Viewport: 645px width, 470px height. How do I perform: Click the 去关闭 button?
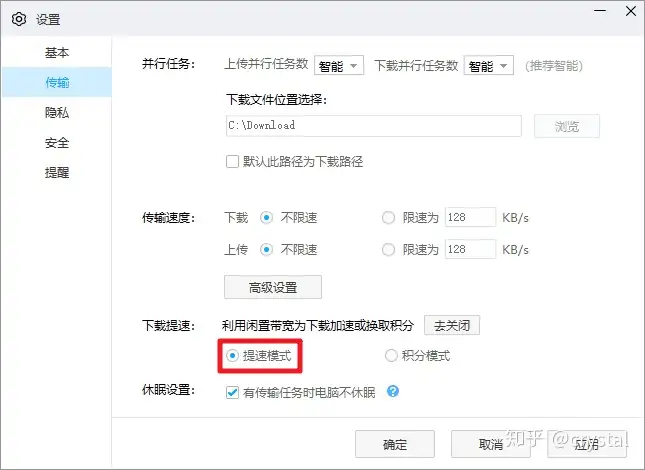452,325
